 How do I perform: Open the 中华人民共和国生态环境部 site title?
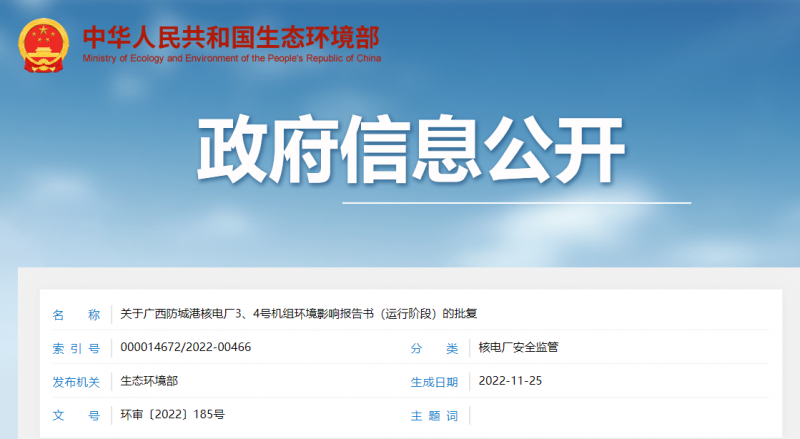230,37
